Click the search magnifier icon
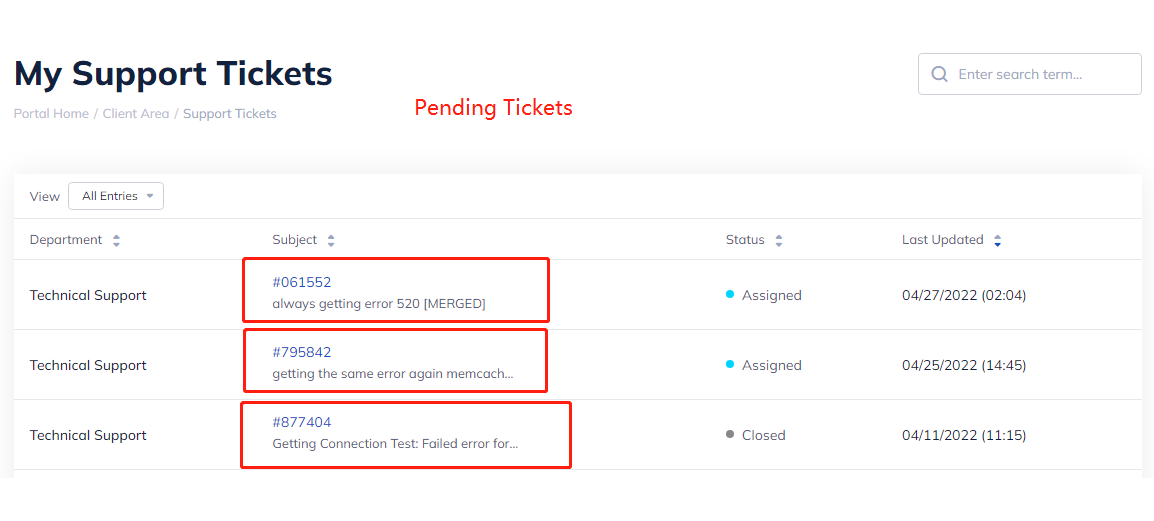The width and height of the screenshot is (1154, 521). click(939, 74)
